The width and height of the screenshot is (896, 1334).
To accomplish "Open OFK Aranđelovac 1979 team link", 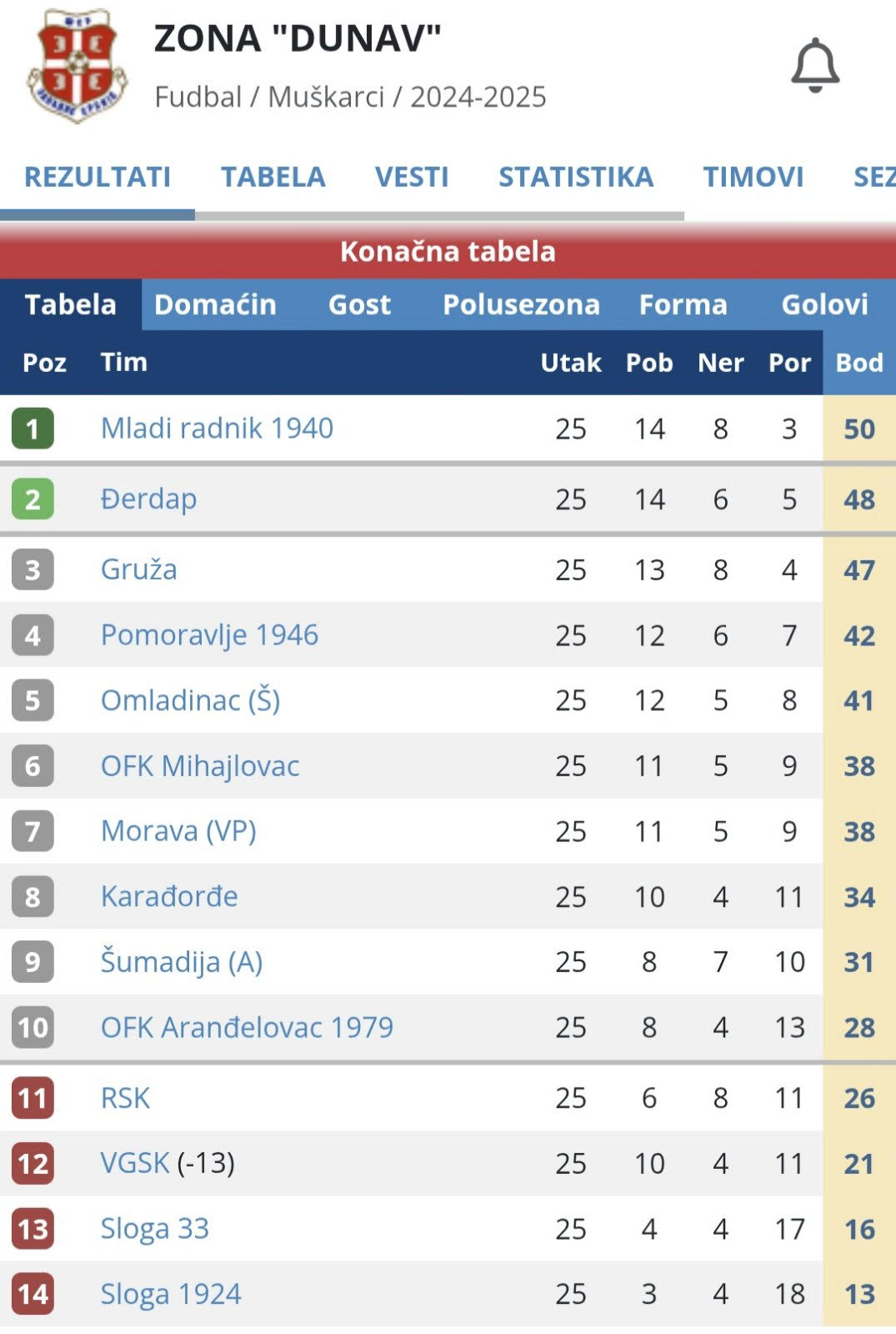I will pyautogui.click(x=247, y=1027).
